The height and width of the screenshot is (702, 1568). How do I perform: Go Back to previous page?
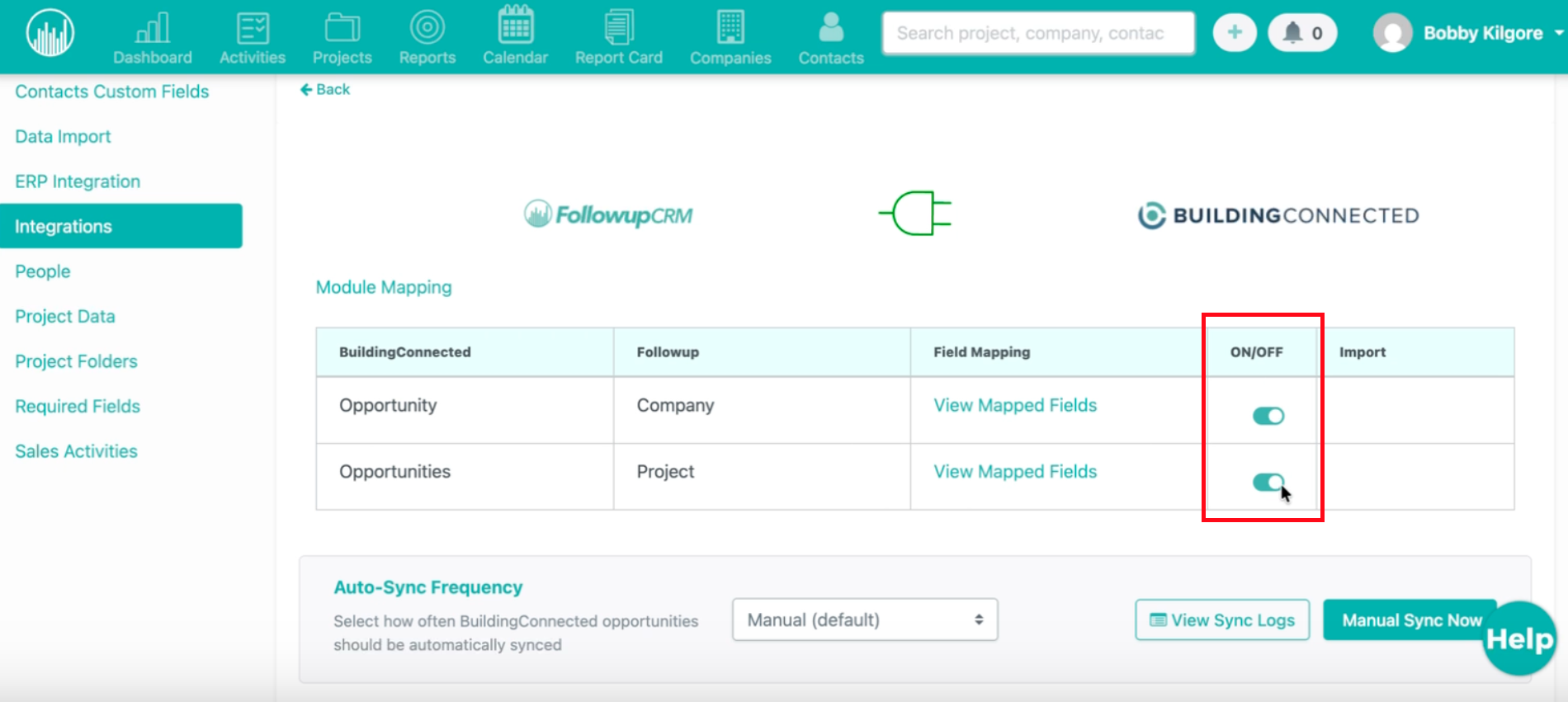pos(325,89)
